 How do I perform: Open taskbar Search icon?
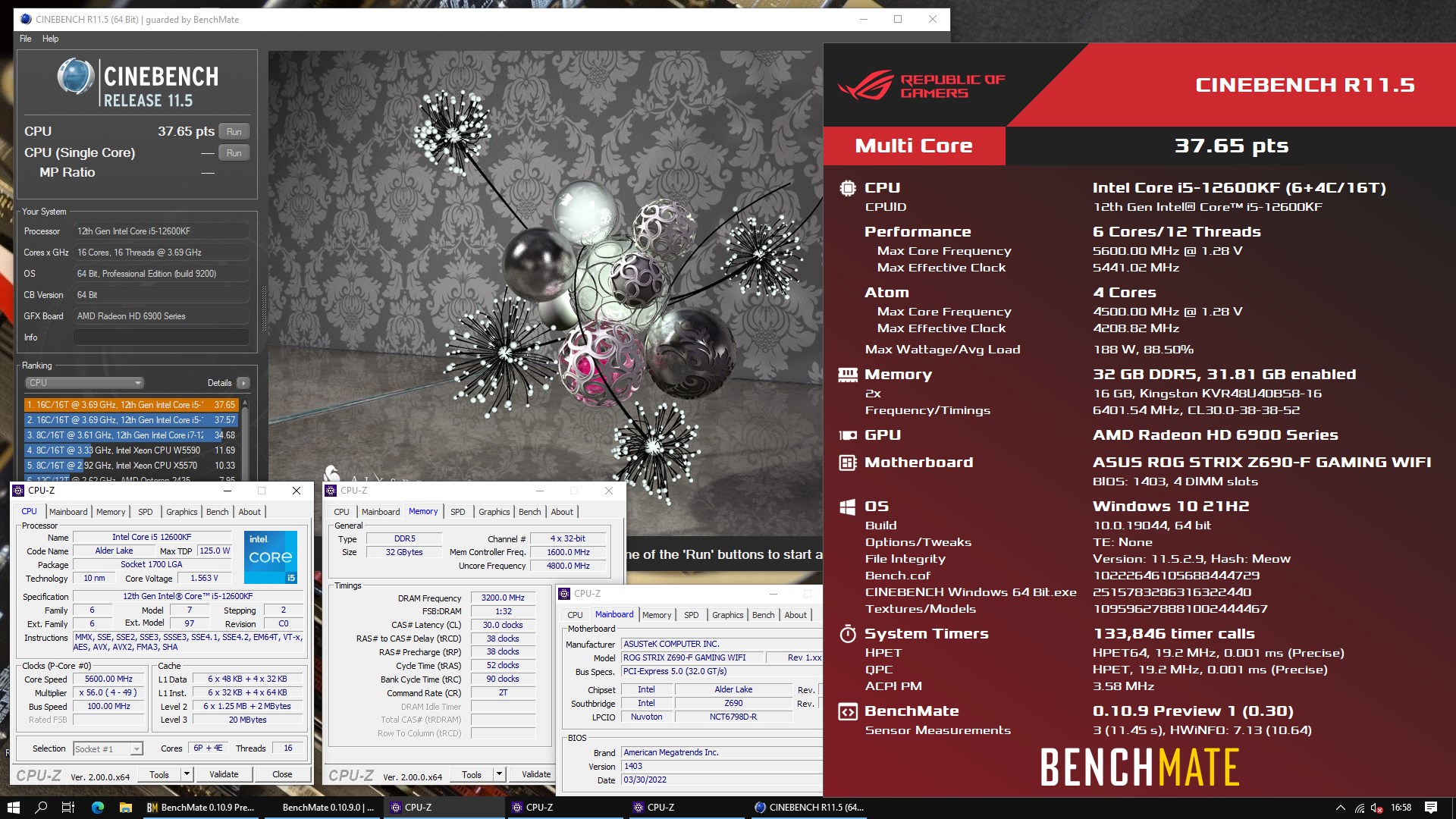coord(42,808)
